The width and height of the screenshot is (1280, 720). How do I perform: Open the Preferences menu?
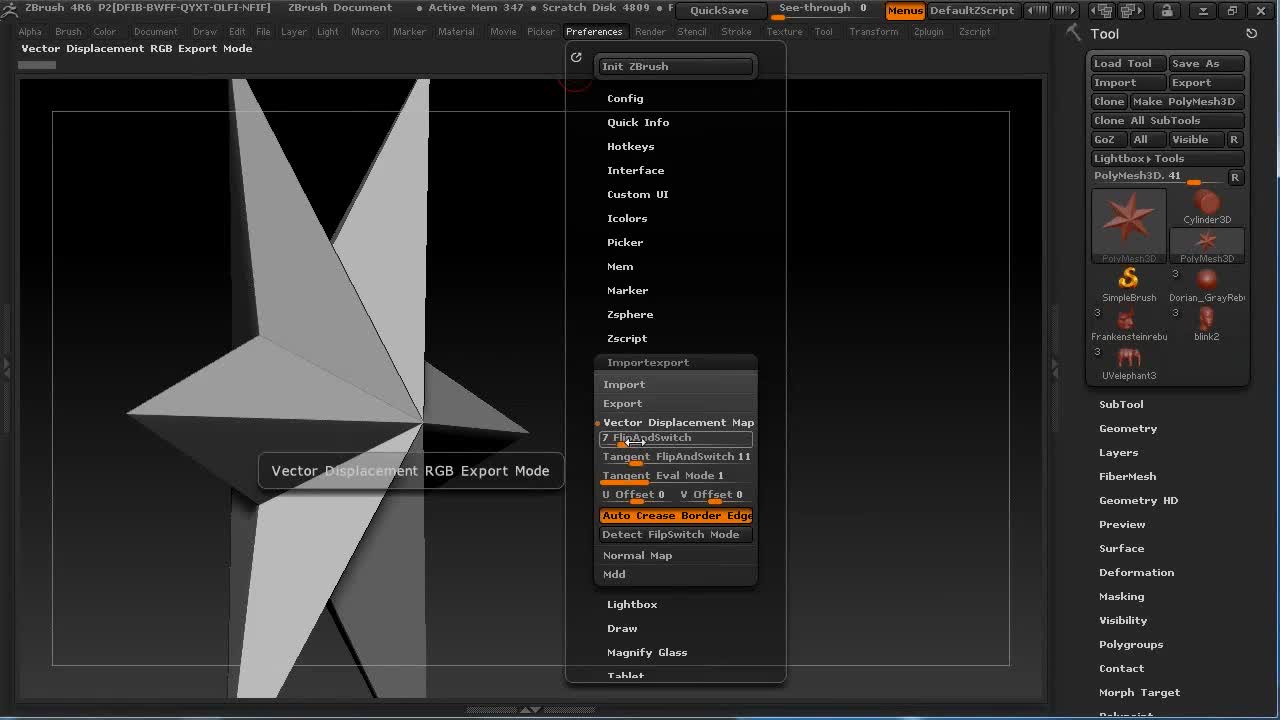click(x=594, y=31)
